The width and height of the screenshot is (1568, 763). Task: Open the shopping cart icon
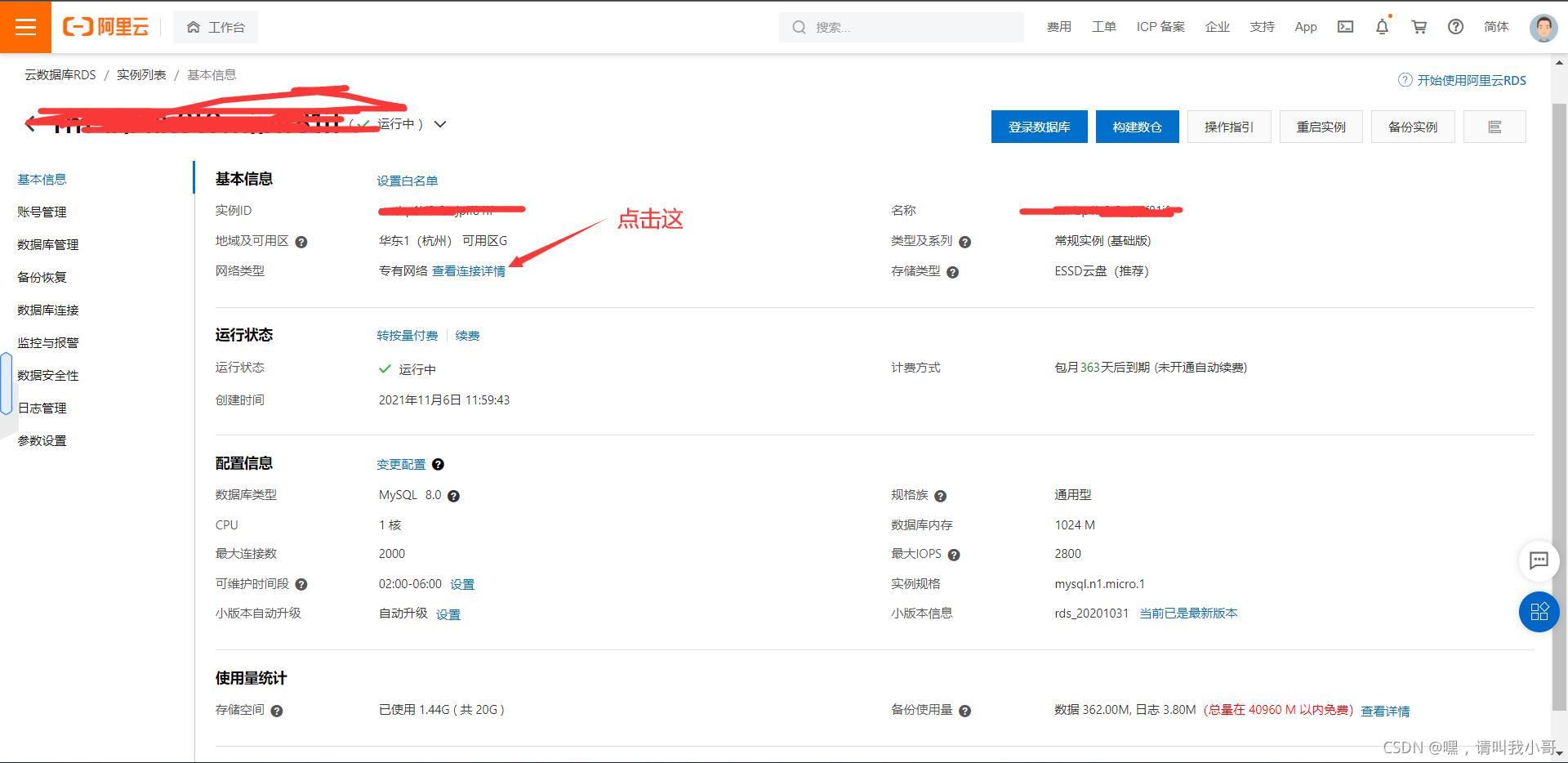coord(1419,27)
